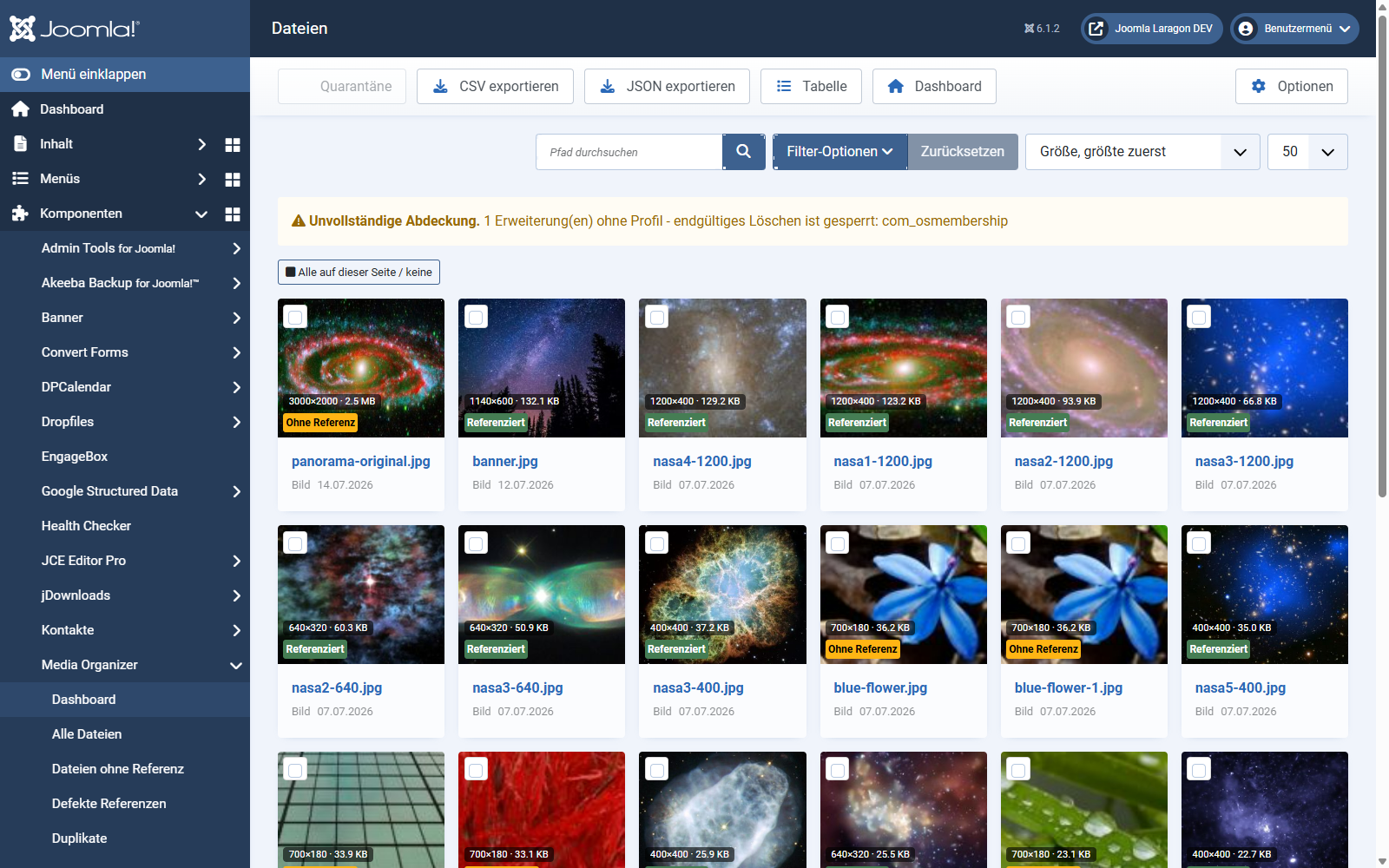Open the Optionen settings button
The image size is (1389, 868).
pos(1292,87)
